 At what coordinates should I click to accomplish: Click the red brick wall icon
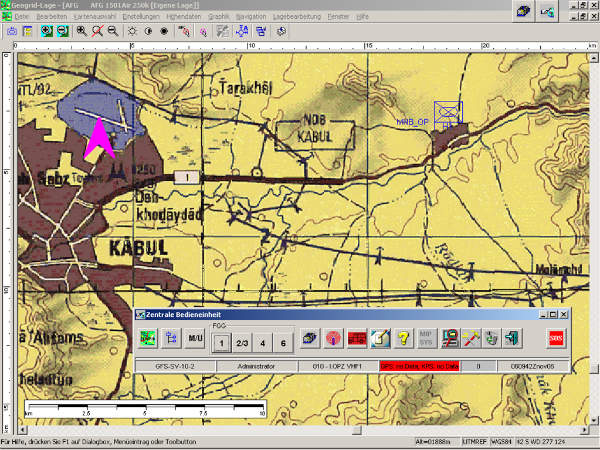tap(356, 340)
